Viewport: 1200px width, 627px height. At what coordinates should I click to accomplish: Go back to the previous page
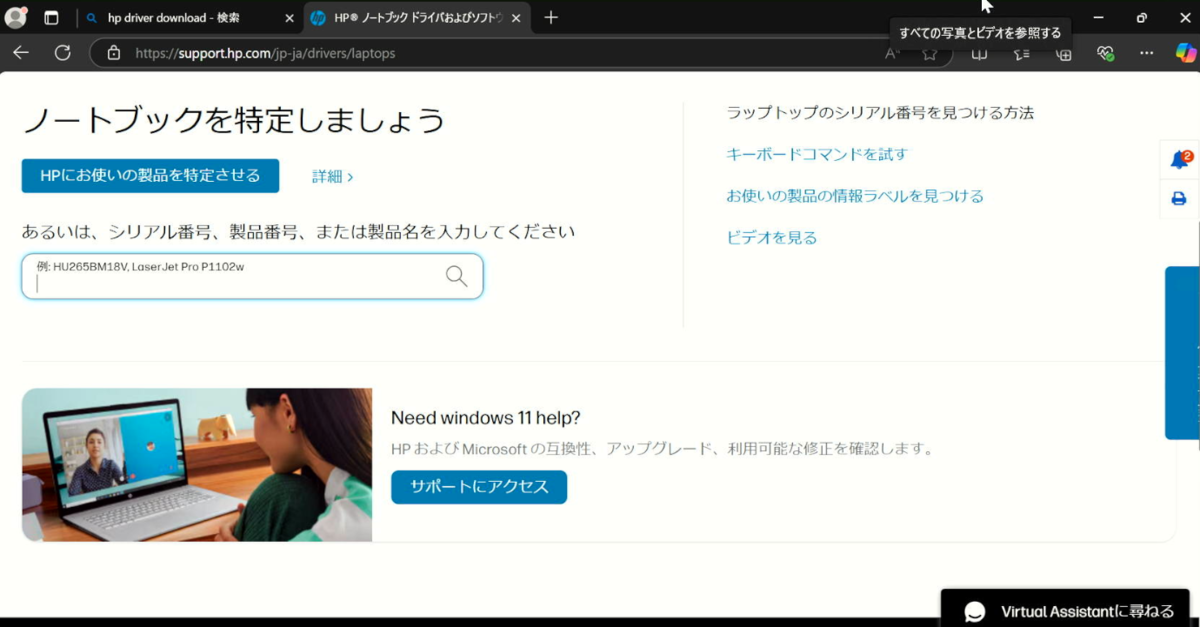tap(21, 53)
